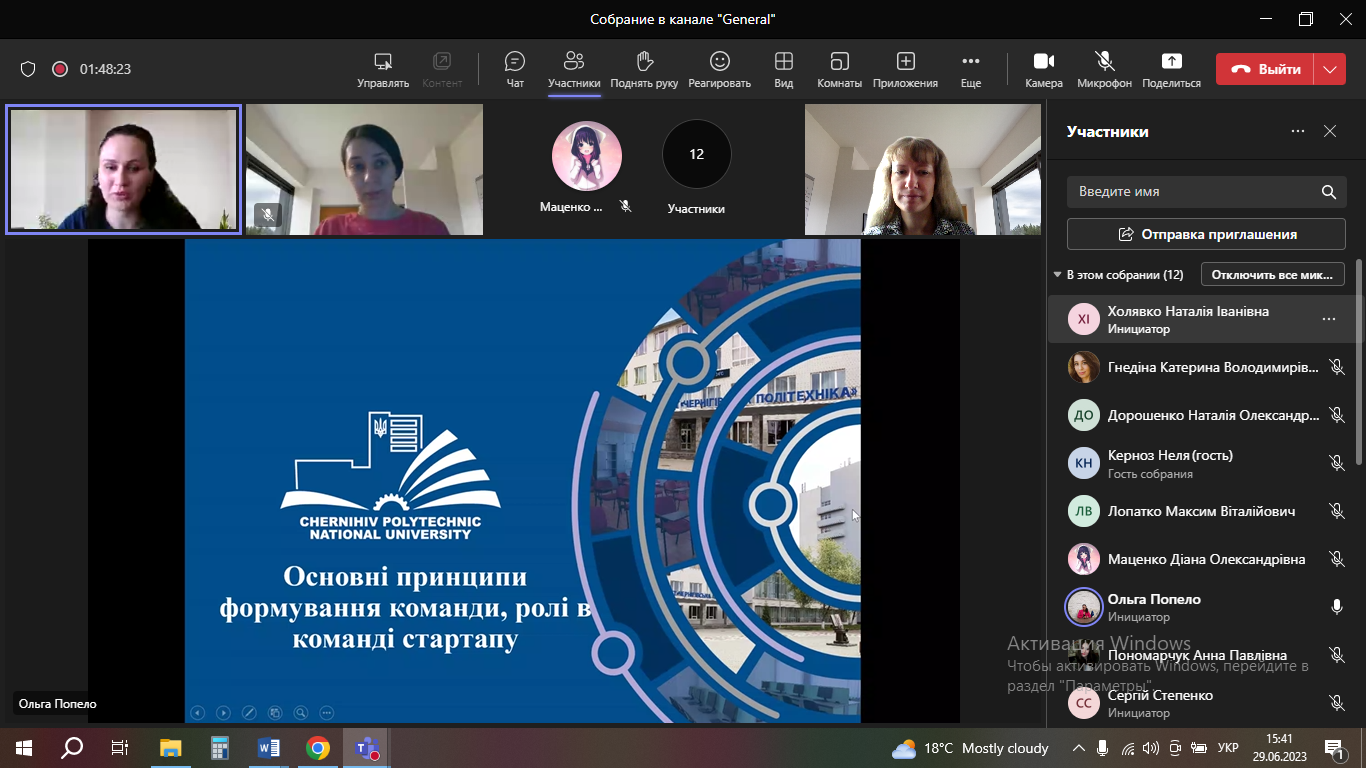The height and width of the screenshot is (768, 1366).
Task: Toggle the Участники panel visibility
Action: tap(574, 69)
